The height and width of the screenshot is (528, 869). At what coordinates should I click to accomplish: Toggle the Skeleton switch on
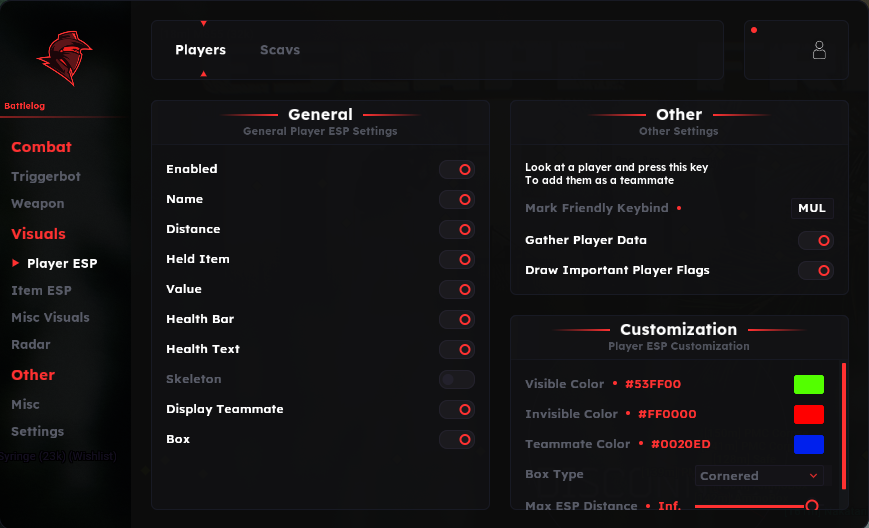click(x=457, y=380)
